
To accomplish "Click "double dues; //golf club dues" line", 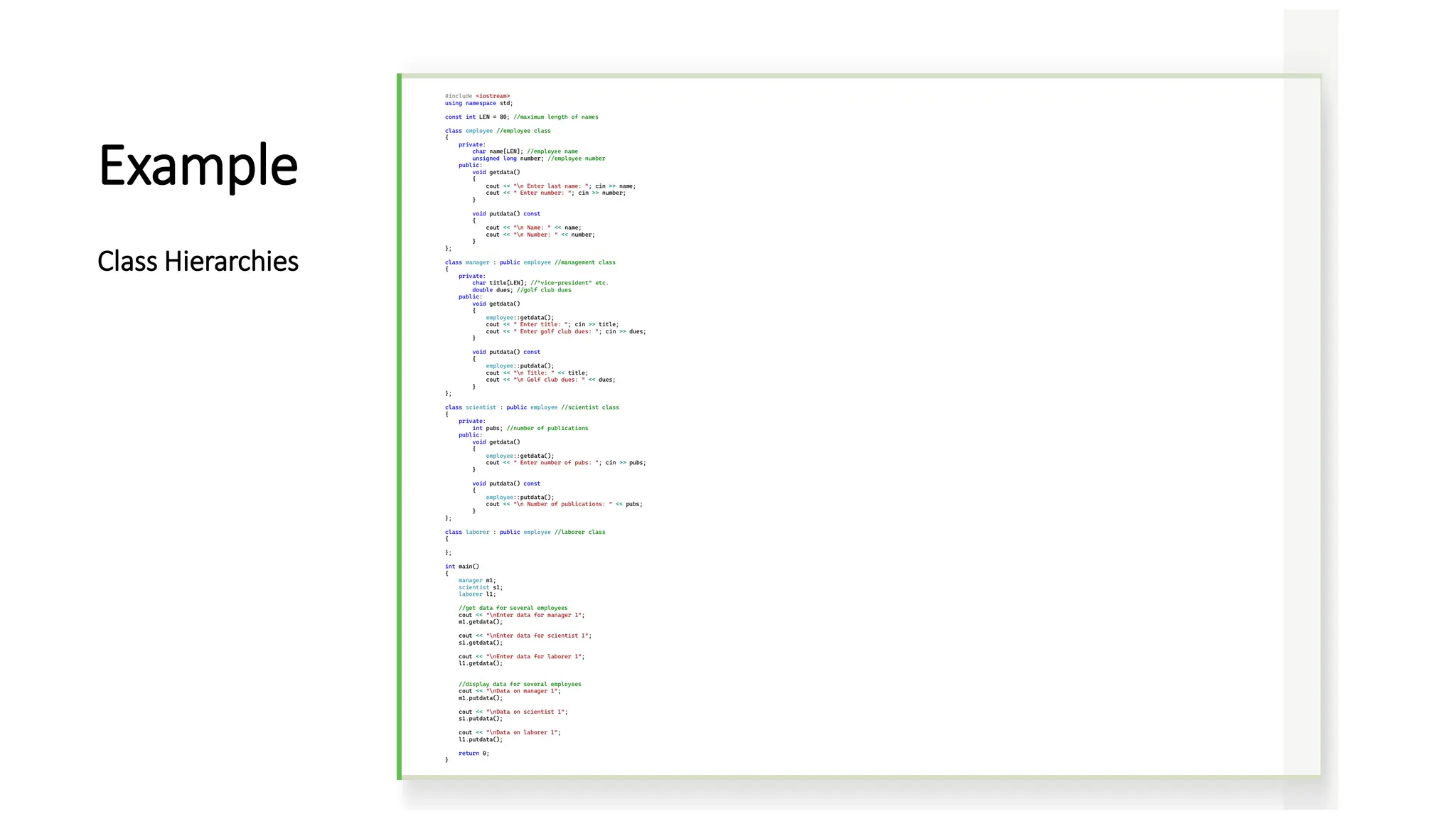I will coord(521,290).
